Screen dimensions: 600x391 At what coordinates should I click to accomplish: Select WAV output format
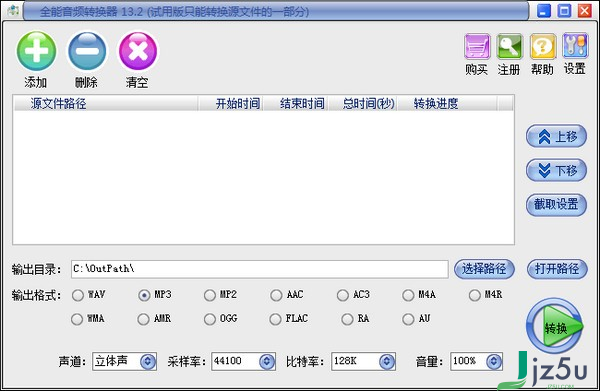[78, 295]
